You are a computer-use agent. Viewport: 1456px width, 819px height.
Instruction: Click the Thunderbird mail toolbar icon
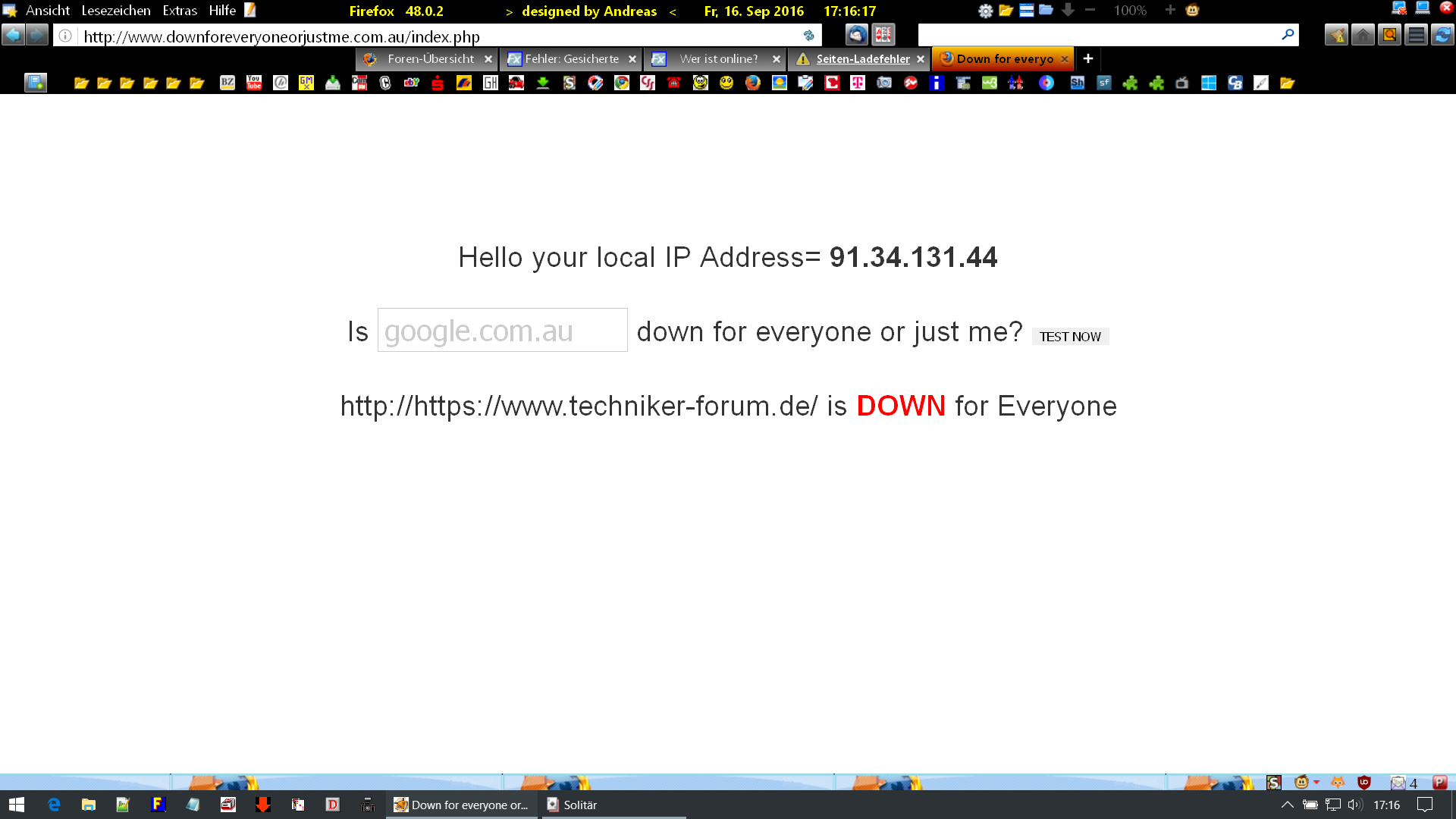857,35
